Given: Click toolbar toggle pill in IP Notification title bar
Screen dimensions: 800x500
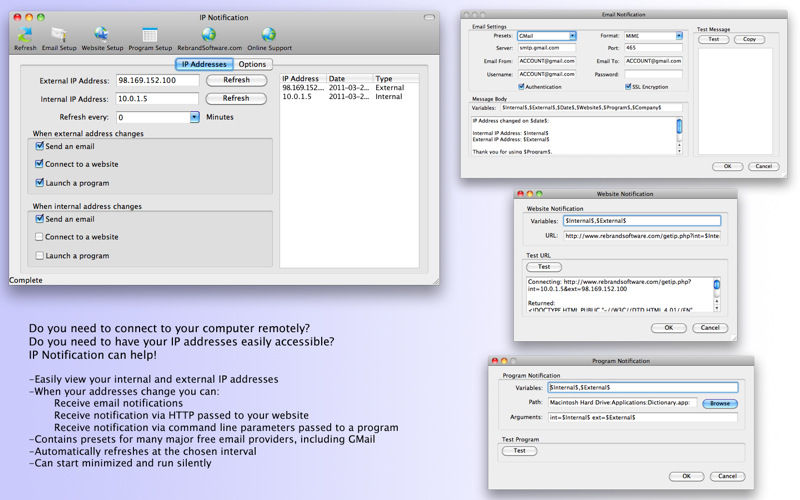Looking at the screenshot, I should (429, 17).
